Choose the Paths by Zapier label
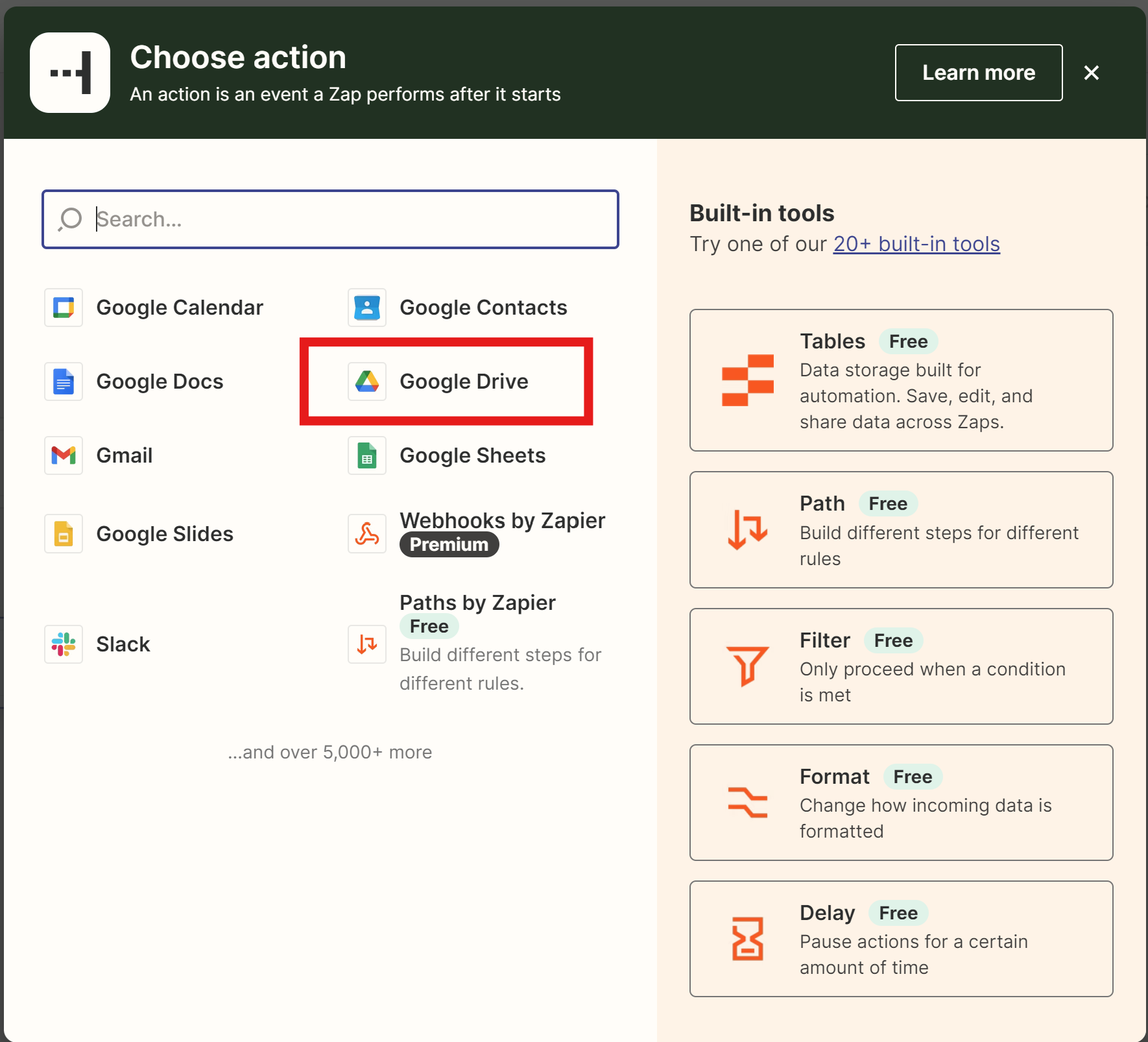Screen dimensions: 1148x1042 coord(477,603)
